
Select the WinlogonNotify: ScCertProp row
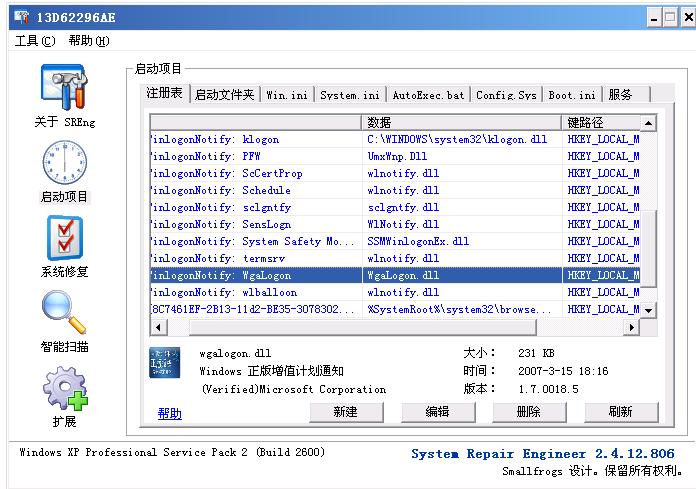(395, 174)
